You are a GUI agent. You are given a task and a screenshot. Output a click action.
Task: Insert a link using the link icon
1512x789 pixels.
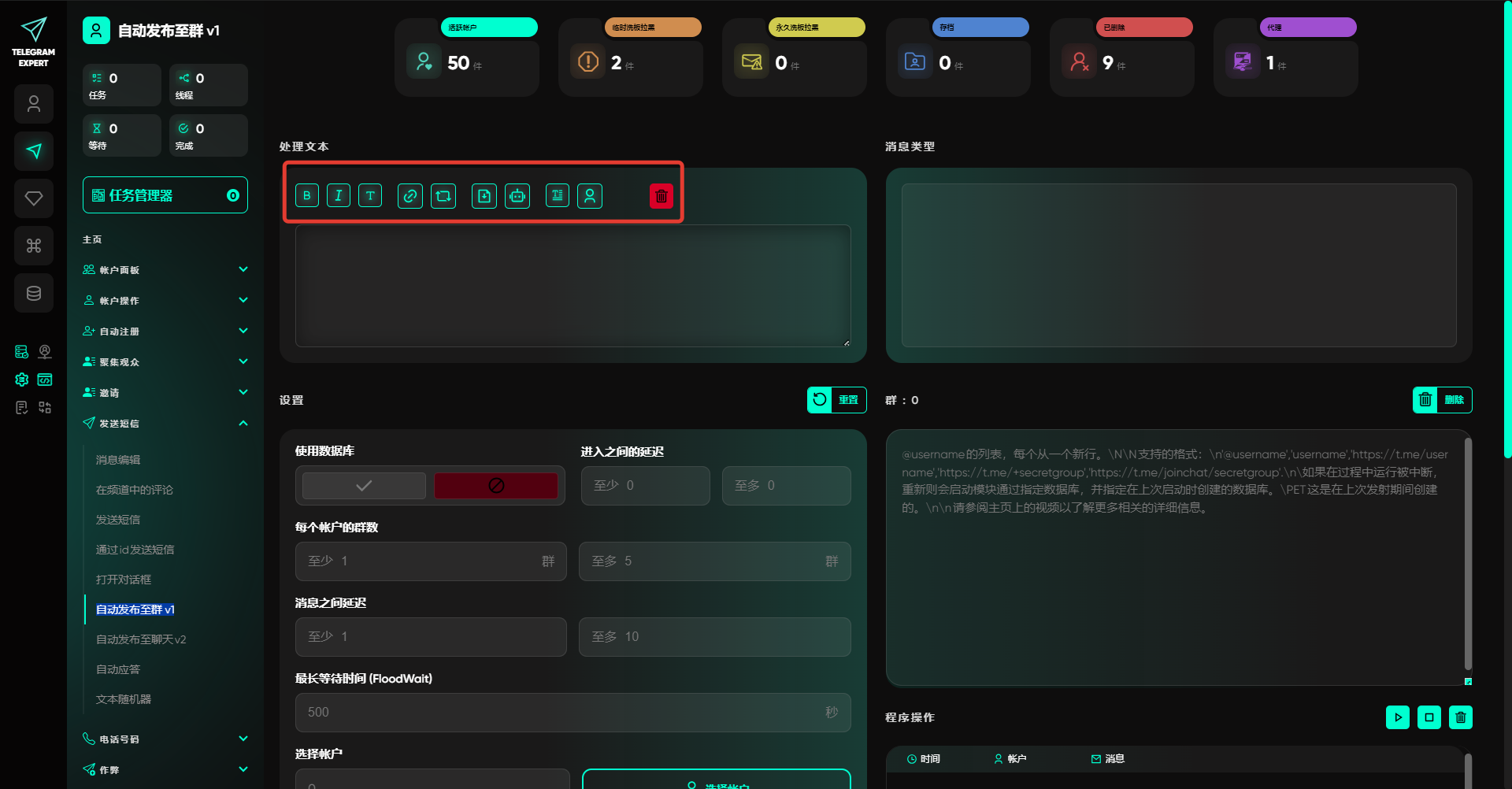[x=410, y=196]
